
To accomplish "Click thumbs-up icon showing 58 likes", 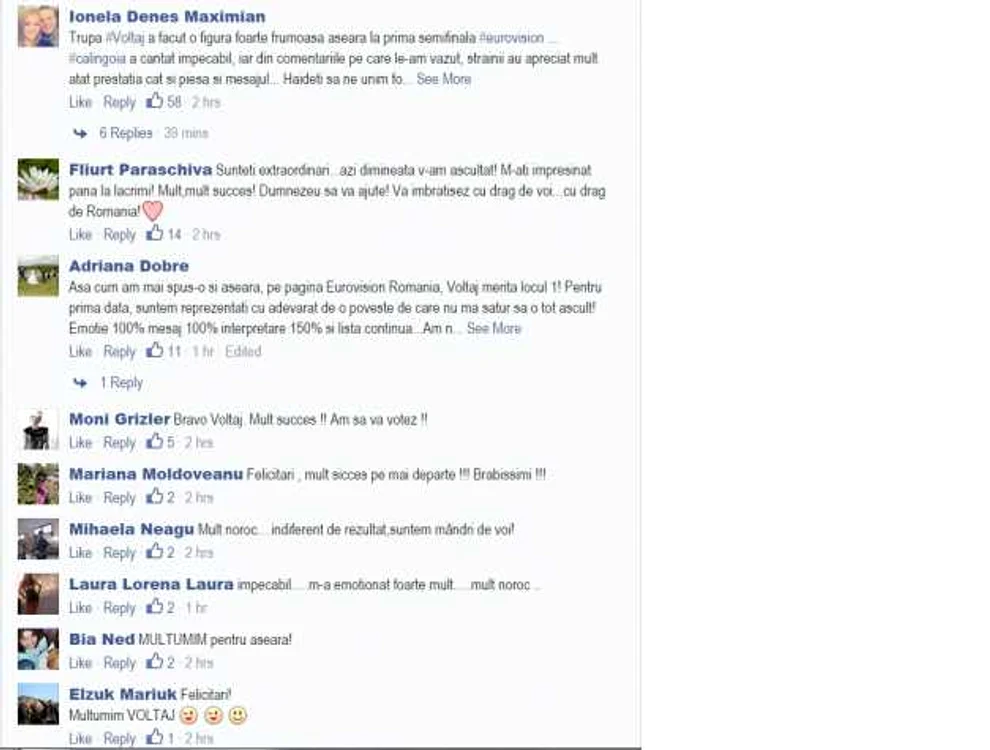I will tap(155, 100).
